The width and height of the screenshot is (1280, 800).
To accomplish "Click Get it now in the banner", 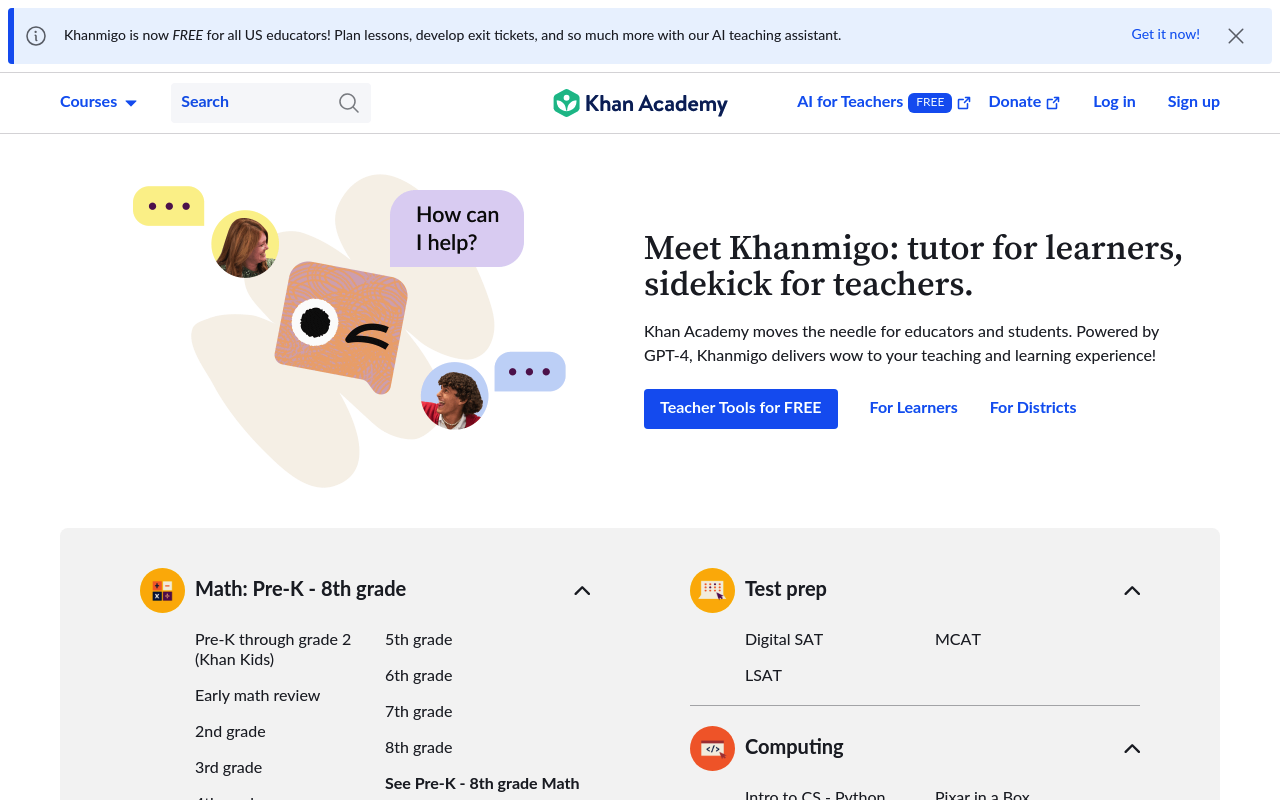I will (x=1165, y=35).
